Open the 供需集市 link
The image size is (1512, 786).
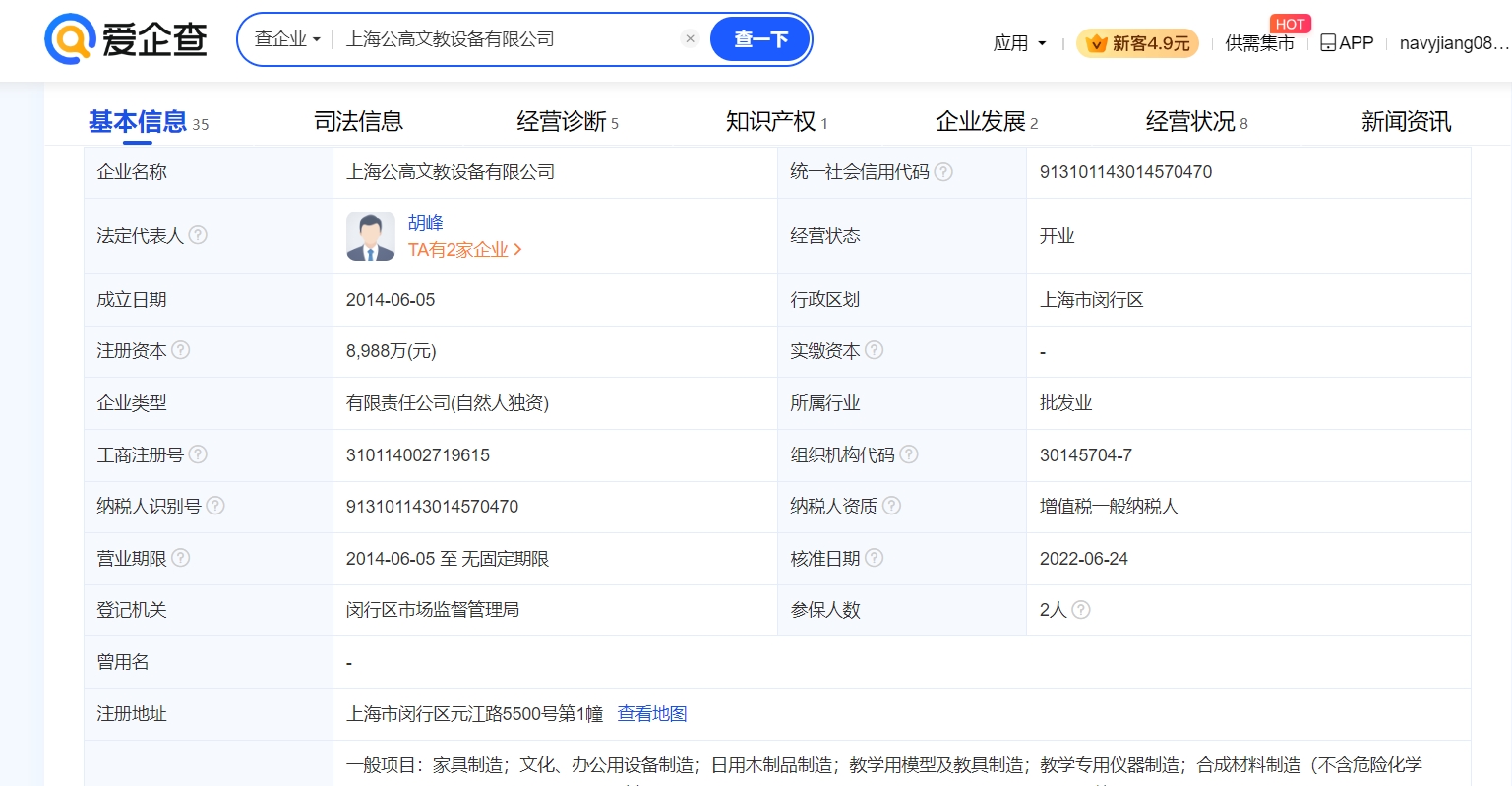pos(1259,43)
